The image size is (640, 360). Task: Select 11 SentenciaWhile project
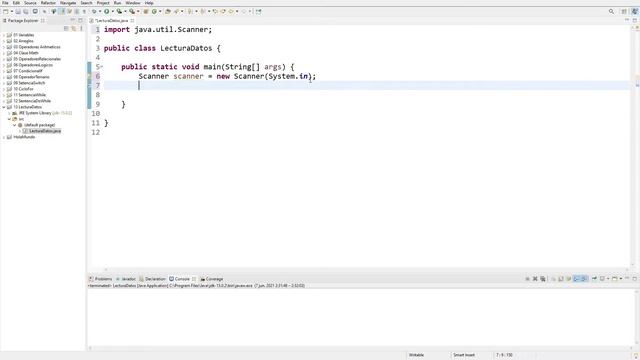(x=29, y=95)
